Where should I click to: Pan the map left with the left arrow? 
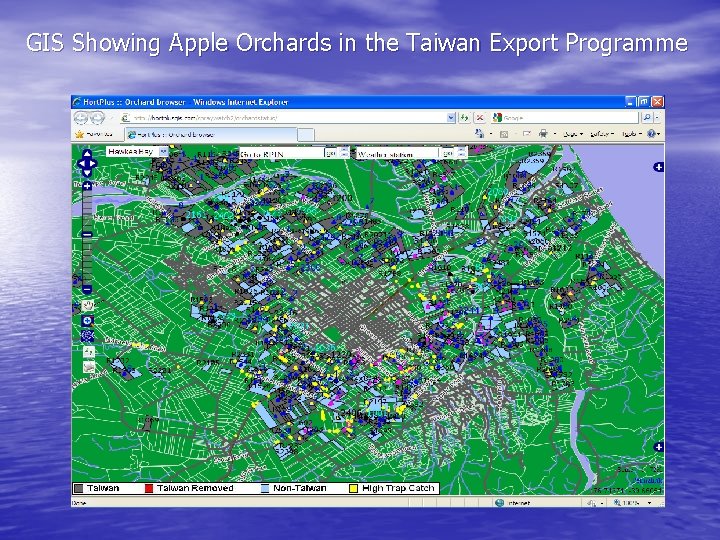80,163
